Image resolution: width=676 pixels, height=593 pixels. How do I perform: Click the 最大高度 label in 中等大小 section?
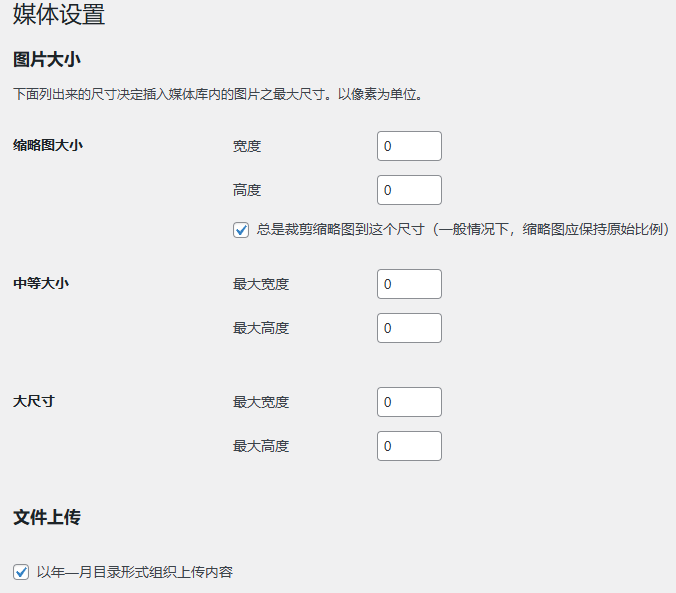tap(261, 328)
